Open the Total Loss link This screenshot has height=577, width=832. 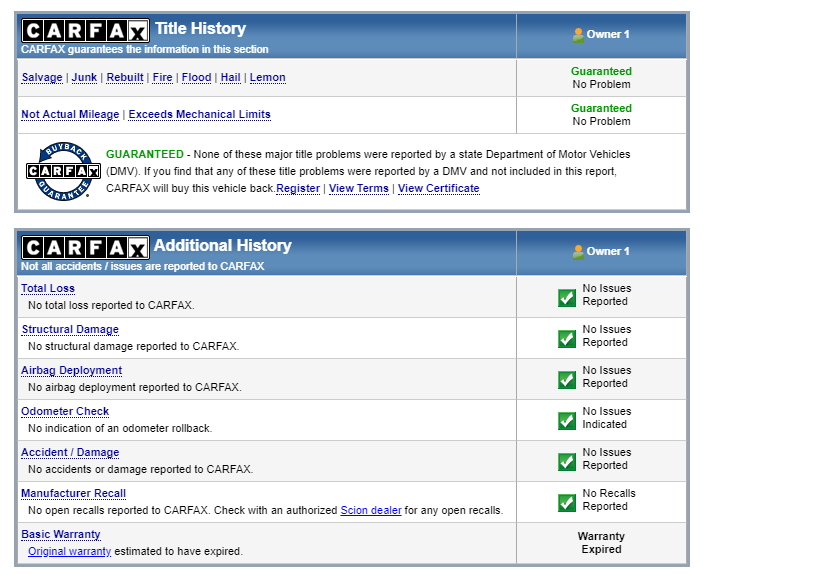point(48,288)
